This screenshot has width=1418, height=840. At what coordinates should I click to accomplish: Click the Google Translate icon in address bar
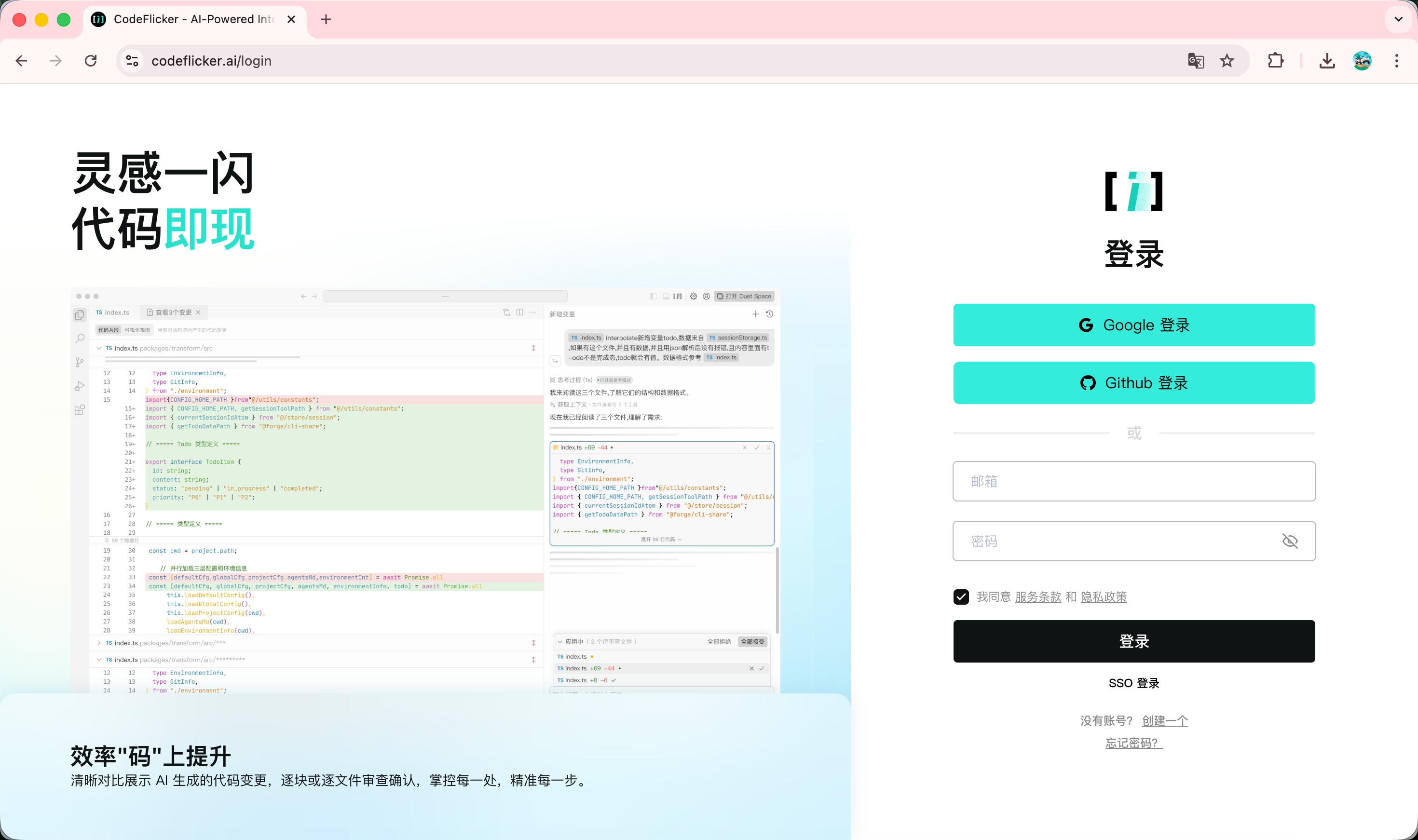point(1195,61)
